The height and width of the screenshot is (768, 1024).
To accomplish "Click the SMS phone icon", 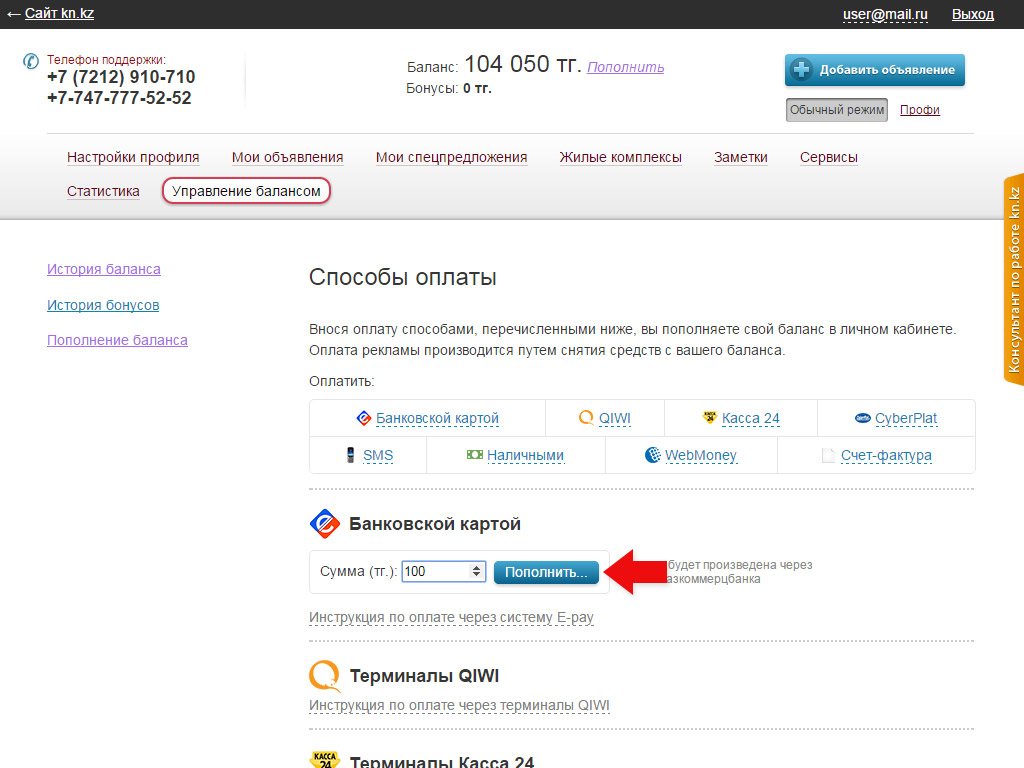I will point(350,455).
